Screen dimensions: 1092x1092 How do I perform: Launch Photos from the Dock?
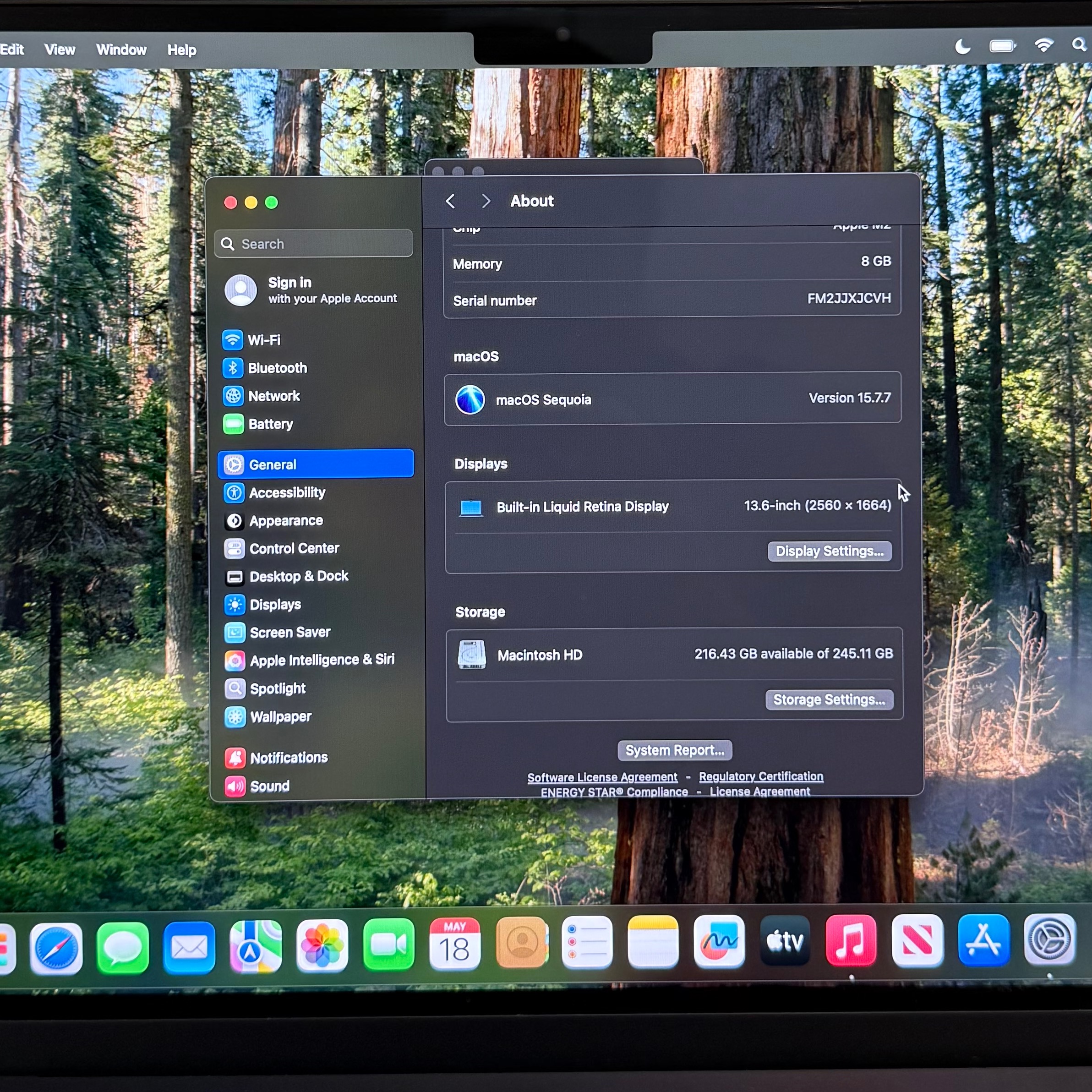[x=322, y=945]
